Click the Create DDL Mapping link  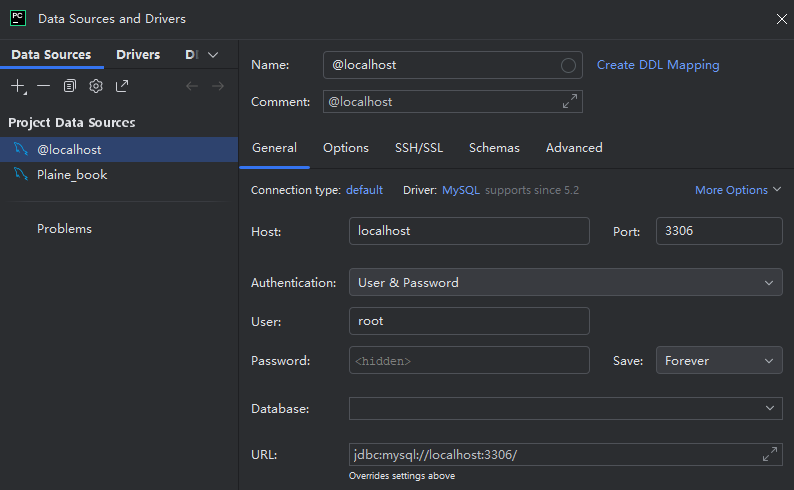(x=658, y=65)
